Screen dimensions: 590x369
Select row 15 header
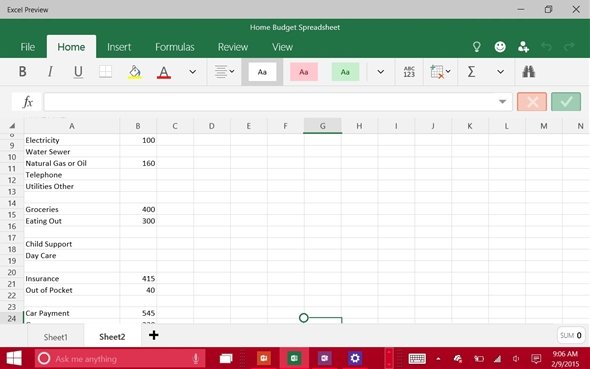click(x=12, y=215)
